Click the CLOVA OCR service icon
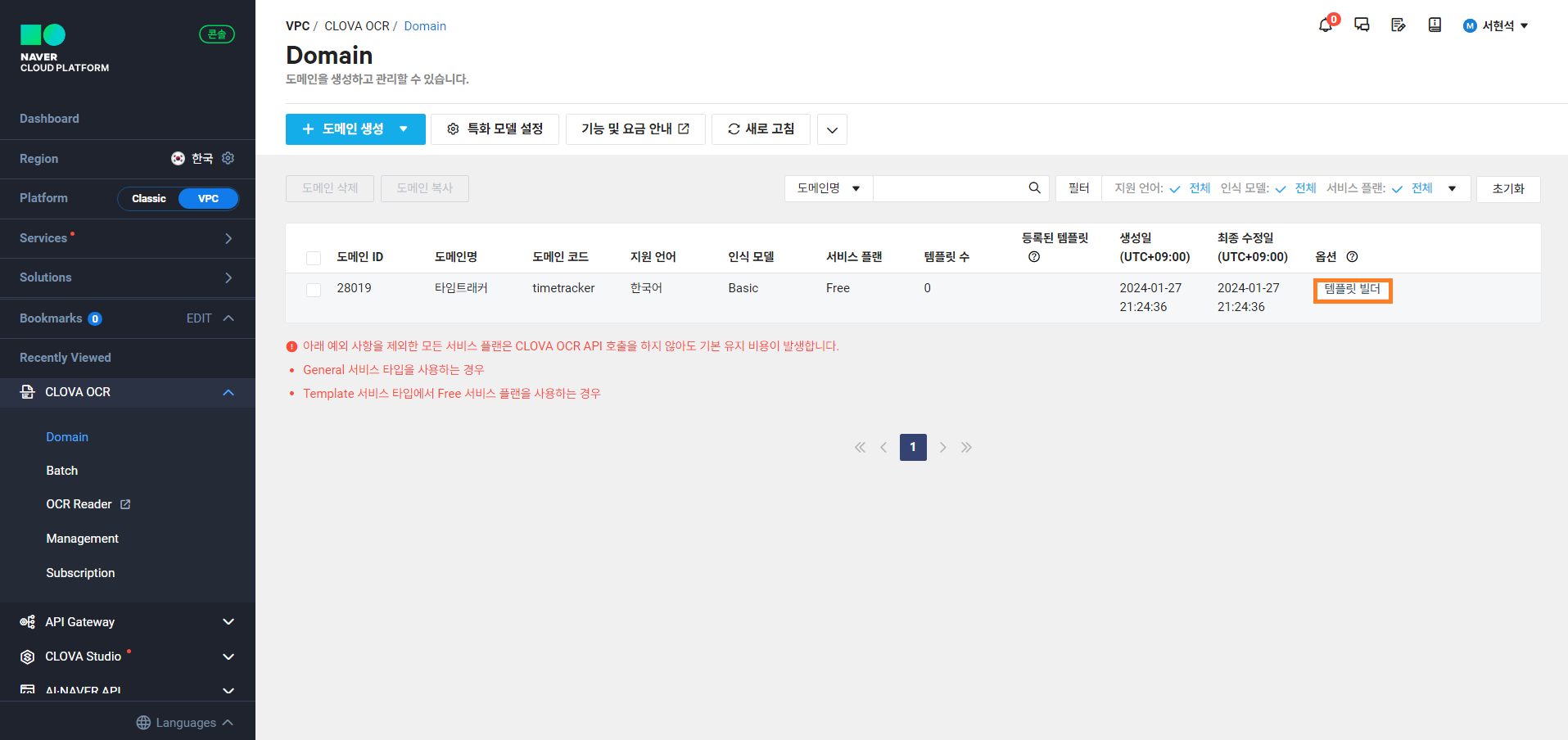The image size is (1568, 740). [x=27, y=392]
